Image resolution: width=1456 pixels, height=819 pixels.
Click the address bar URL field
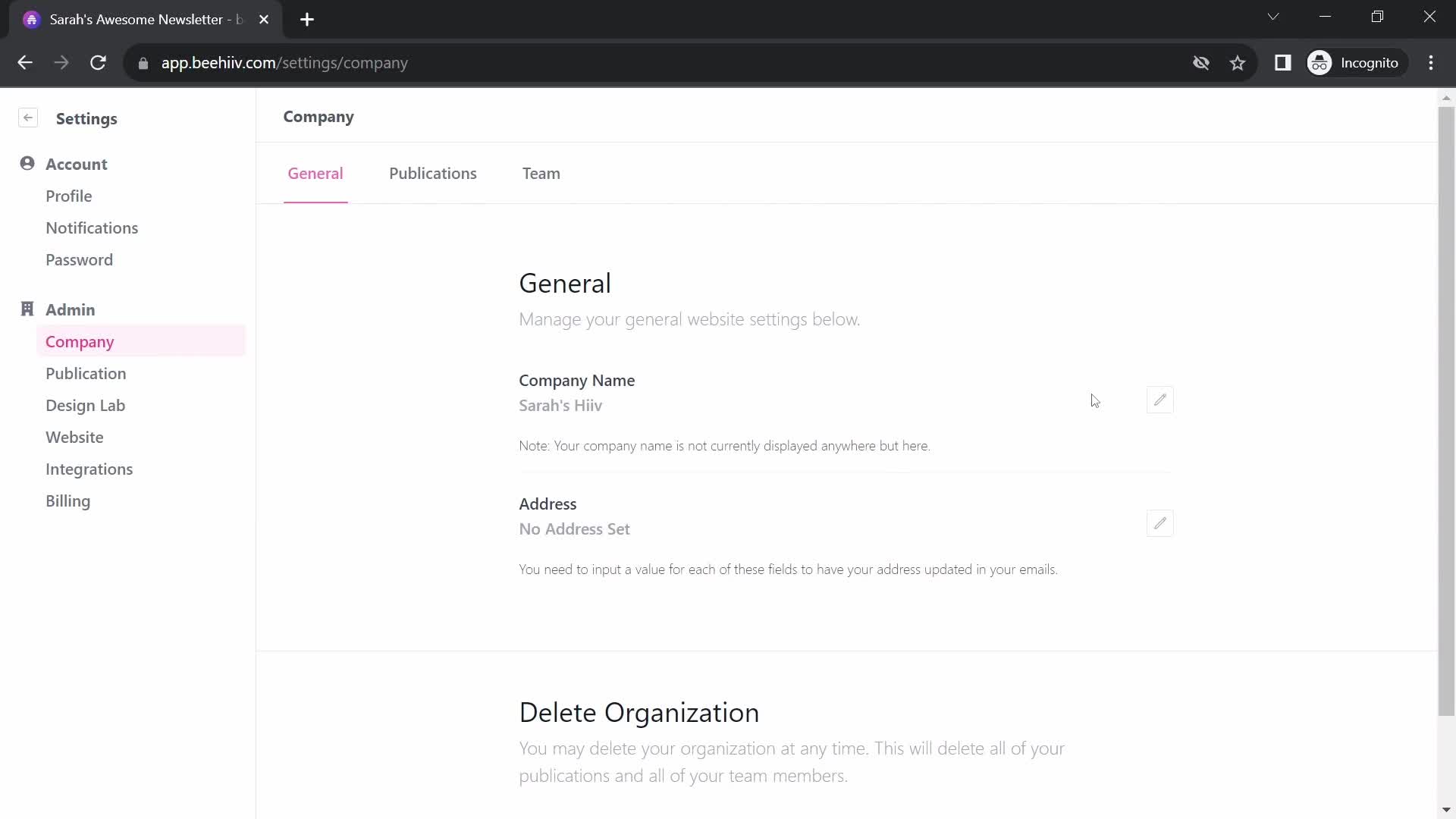tap(284, 63)
